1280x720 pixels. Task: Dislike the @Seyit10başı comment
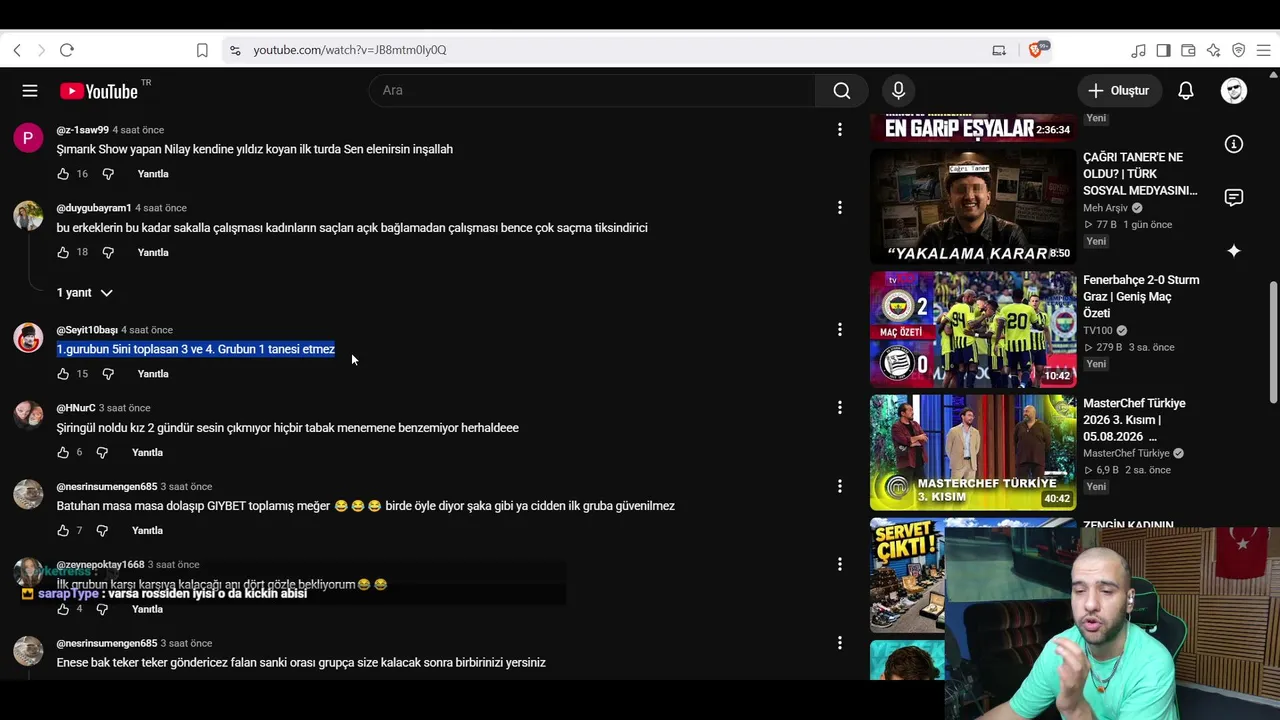(x=108, y=374)
